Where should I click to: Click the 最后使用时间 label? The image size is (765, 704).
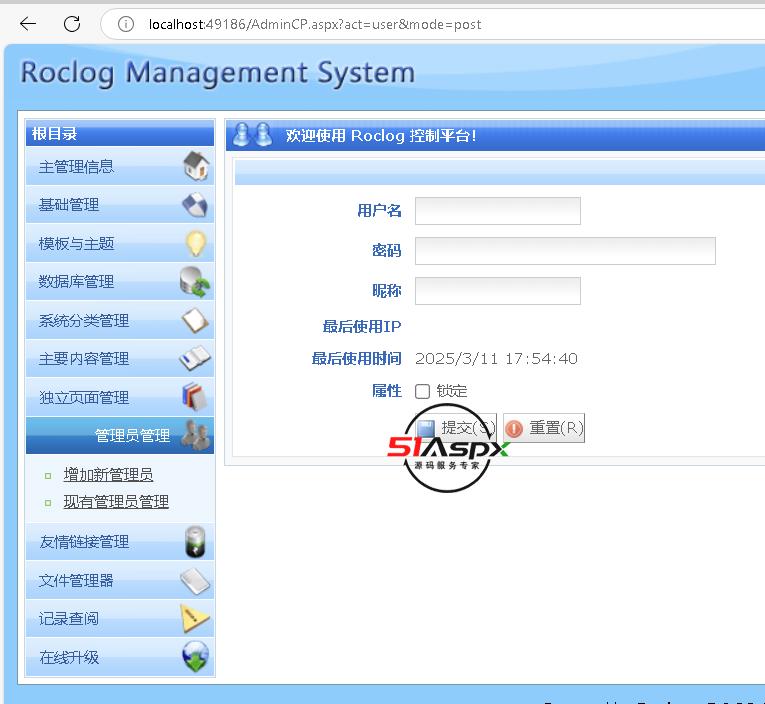pyautogui.click(x=356, y=359)
